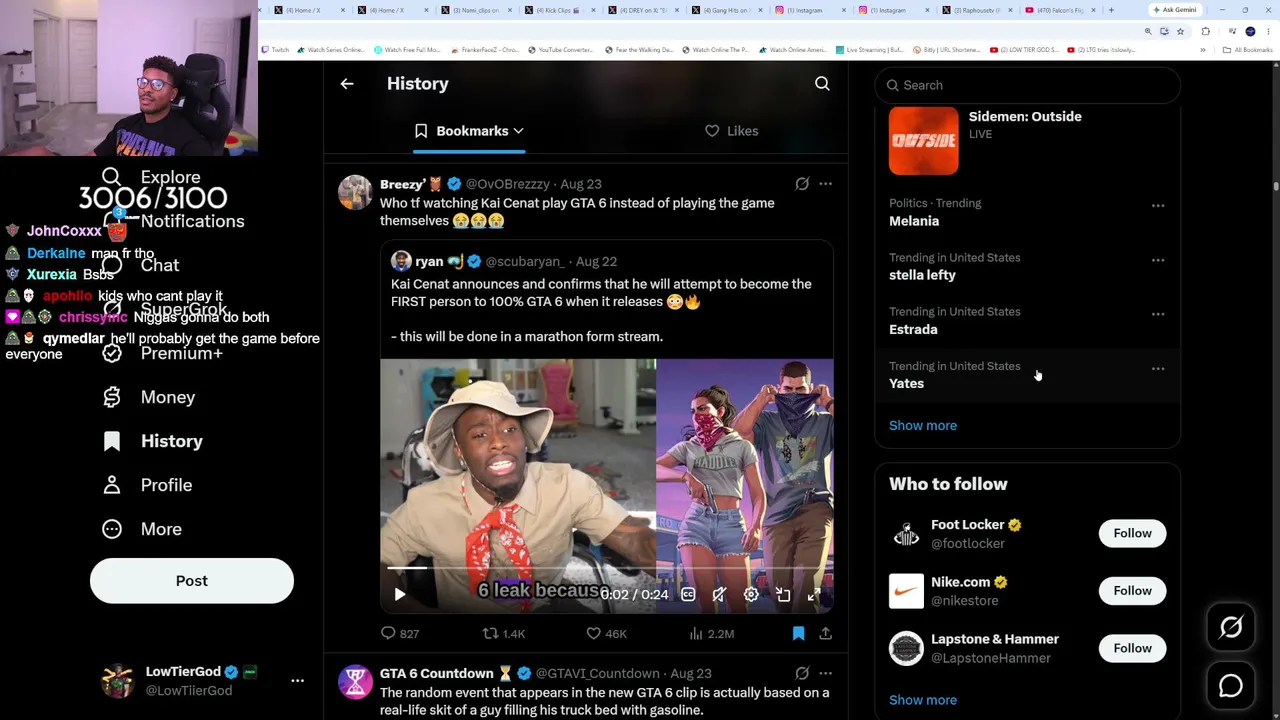Open the video settings gear
The width and height of the screenshot is (1280, 720).
[x=751, y=595]
